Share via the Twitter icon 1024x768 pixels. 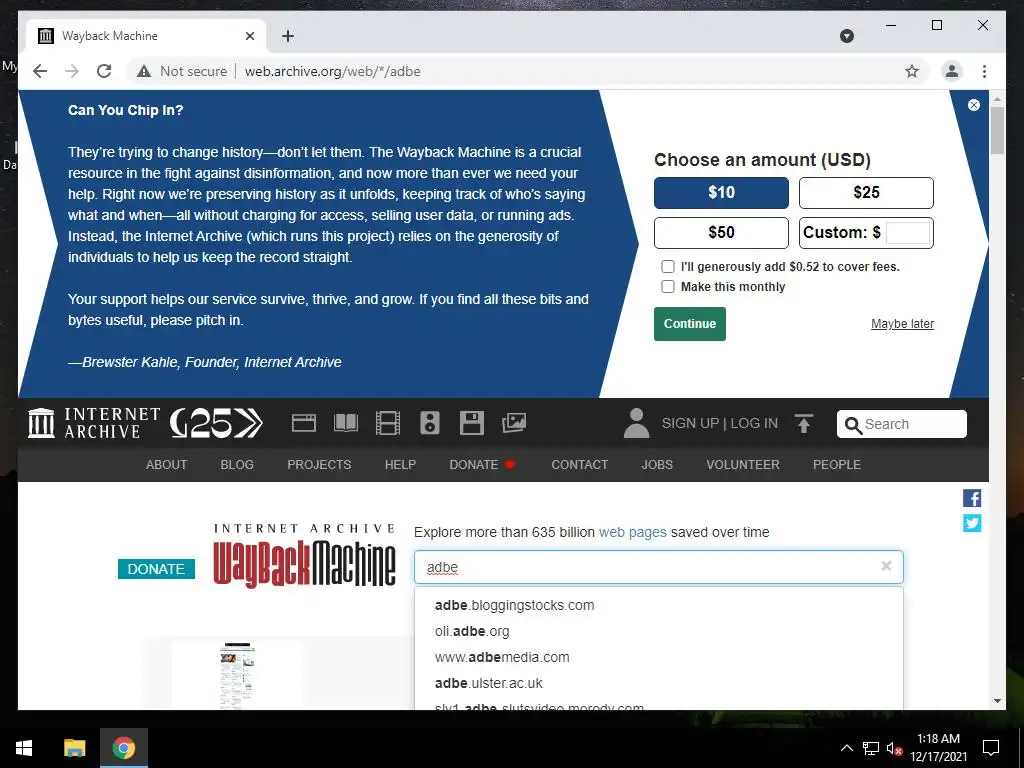[972, 523]
